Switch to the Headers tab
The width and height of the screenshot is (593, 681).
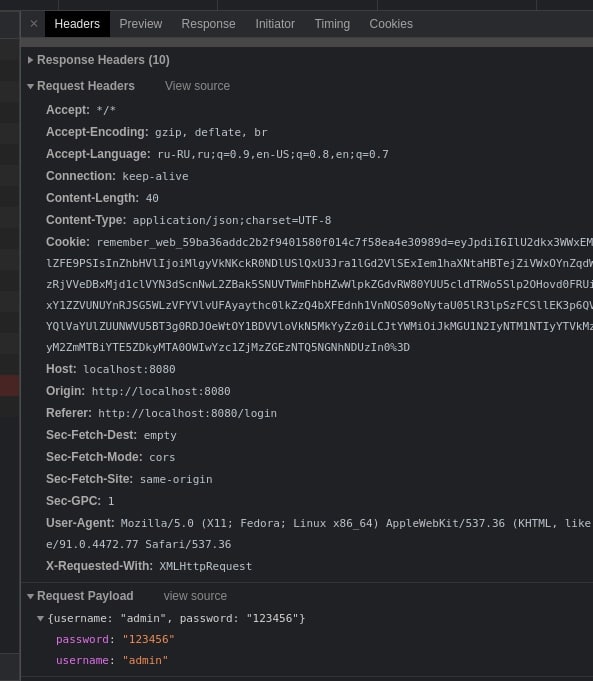(x=77, y=24)
